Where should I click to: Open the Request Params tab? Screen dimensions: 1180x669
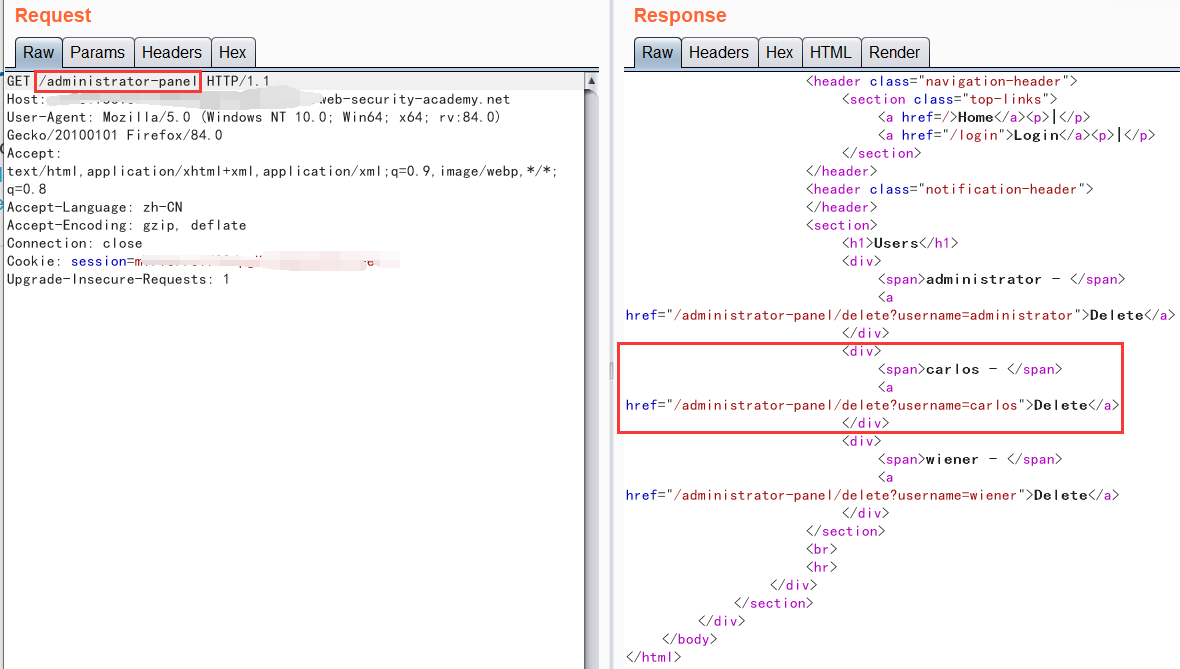pos(98,53)
